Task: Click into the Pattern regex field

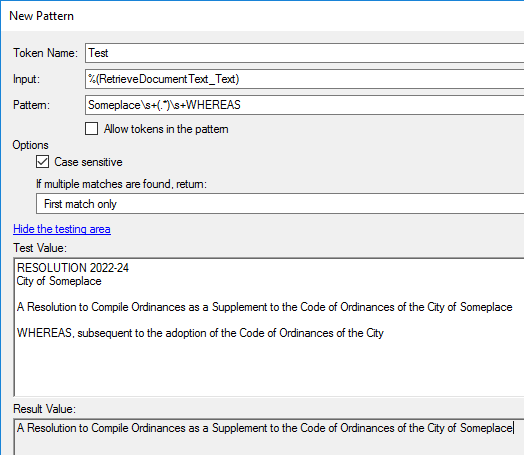Action: coord(304,105)
